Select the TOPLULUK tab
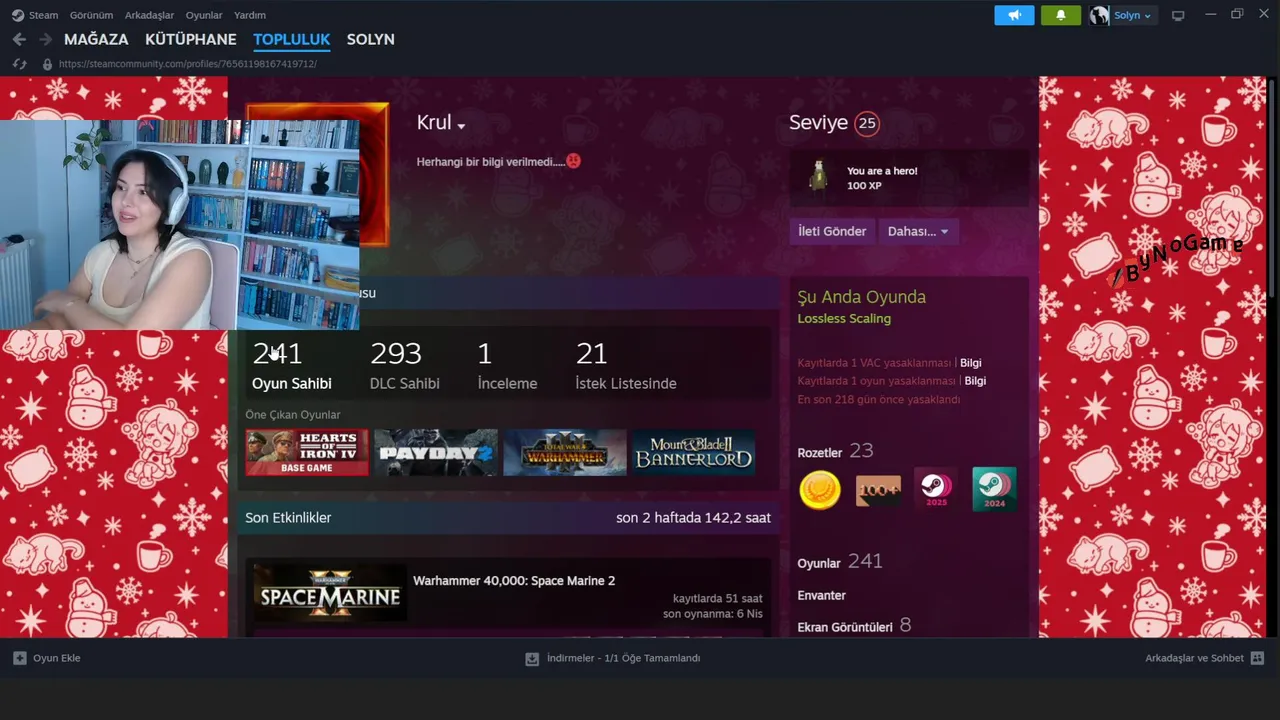Viewport: 1280px width, 720px height. 291,39
